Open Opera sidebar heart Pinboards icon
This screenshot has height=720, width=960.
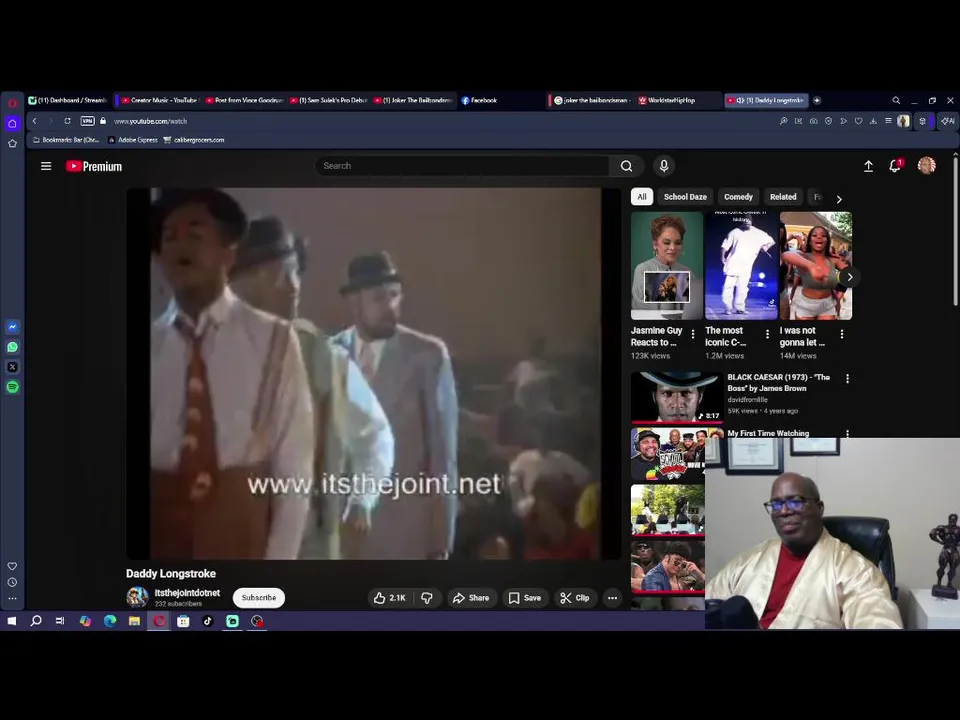[12, 566]
